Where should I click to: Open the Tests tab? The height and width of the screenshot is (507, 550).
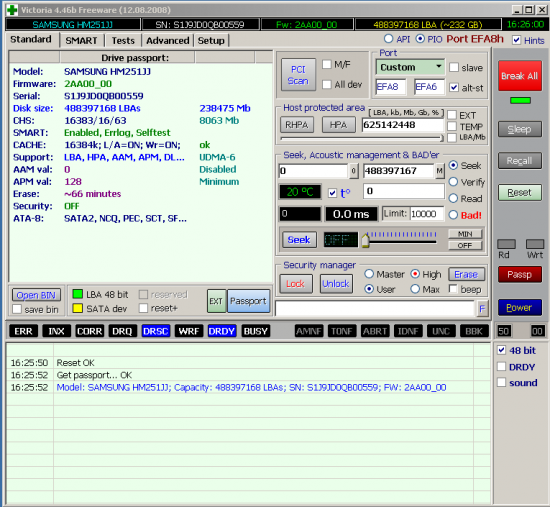tap(123, 41)
